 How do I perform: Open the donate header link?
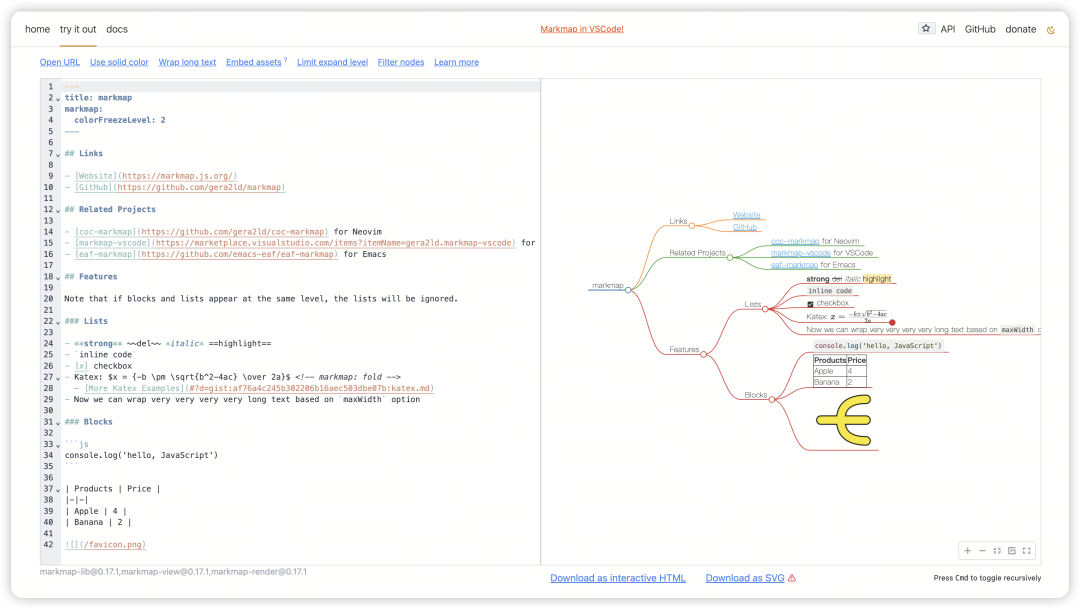(1021, 29)
